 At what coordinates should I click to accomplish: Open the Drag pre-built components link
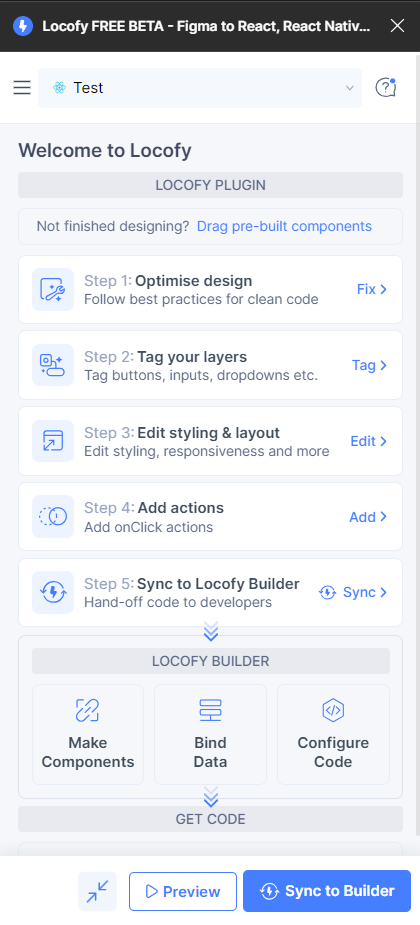coord(284,227)
